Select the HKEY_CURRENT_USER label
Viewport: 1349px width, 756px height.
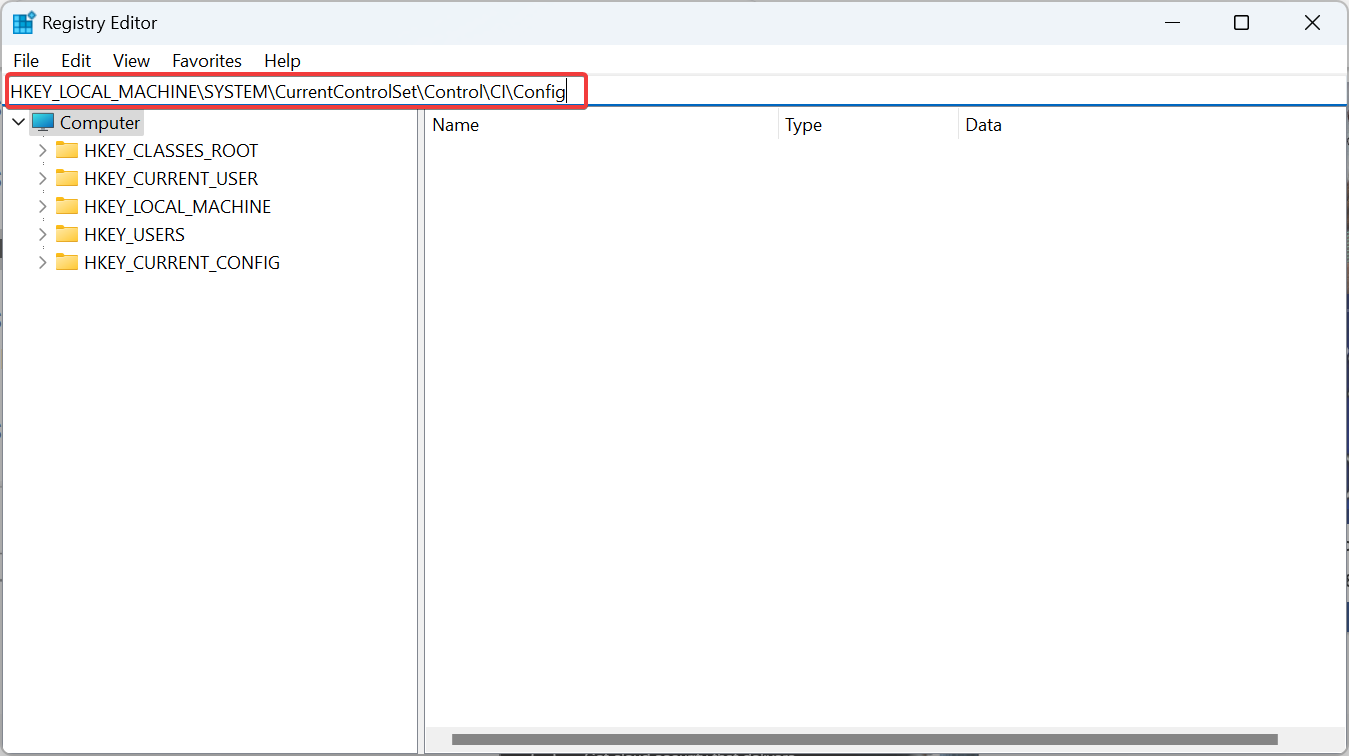point(171,179)
